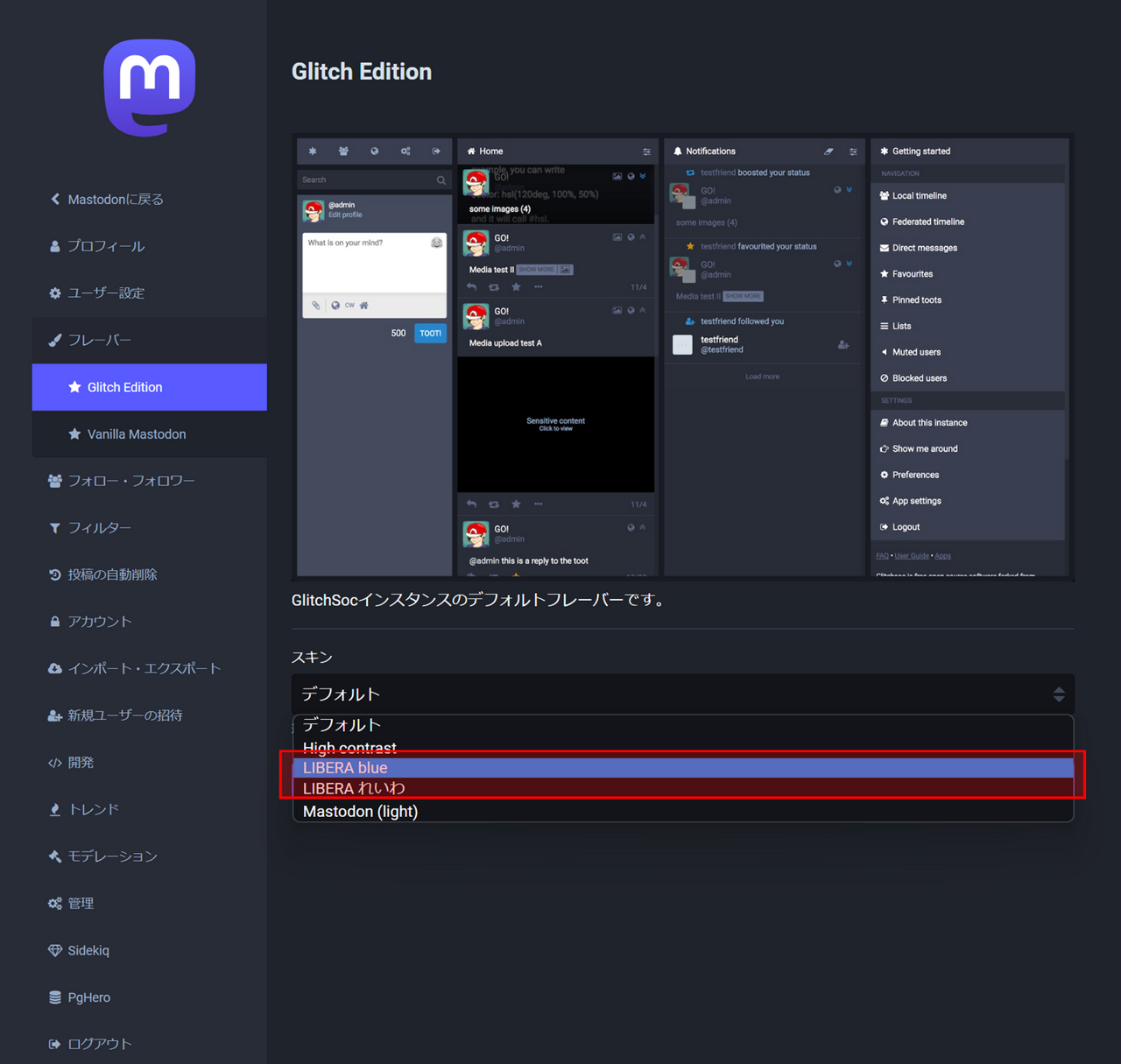This screenshot has width=1121, height=1064.
Task: Click the diamond icon for Sidekiq
Action: pyautogui.click(x=55, y=950)
